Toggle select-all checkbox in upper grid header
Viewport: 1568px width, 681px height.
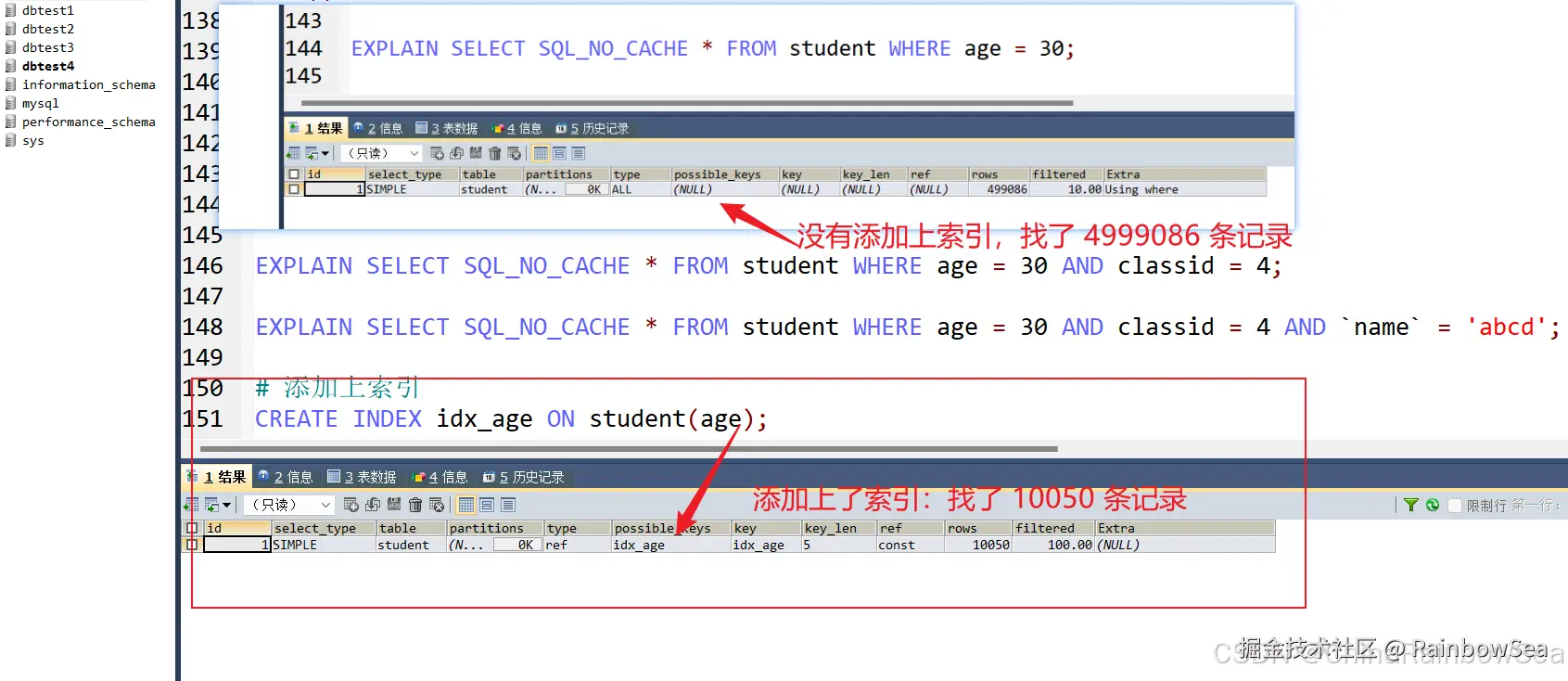click(294, 174)
